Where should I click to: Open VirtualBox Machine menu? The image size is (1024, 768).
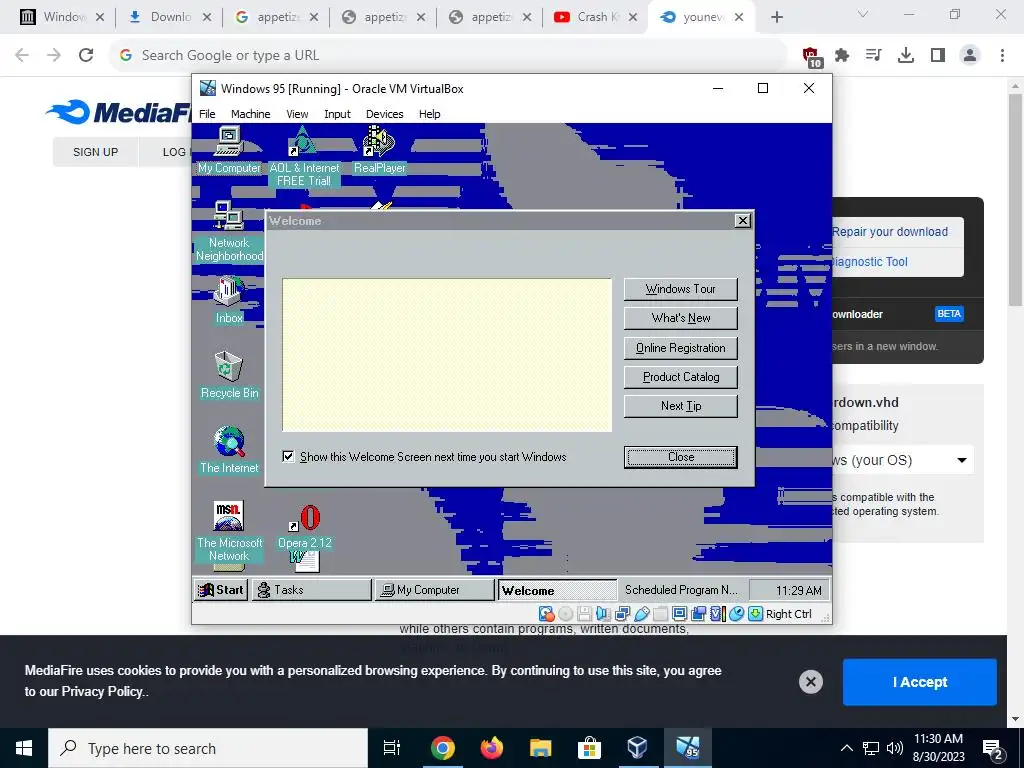pyautogui.click(x=250, y=114)
